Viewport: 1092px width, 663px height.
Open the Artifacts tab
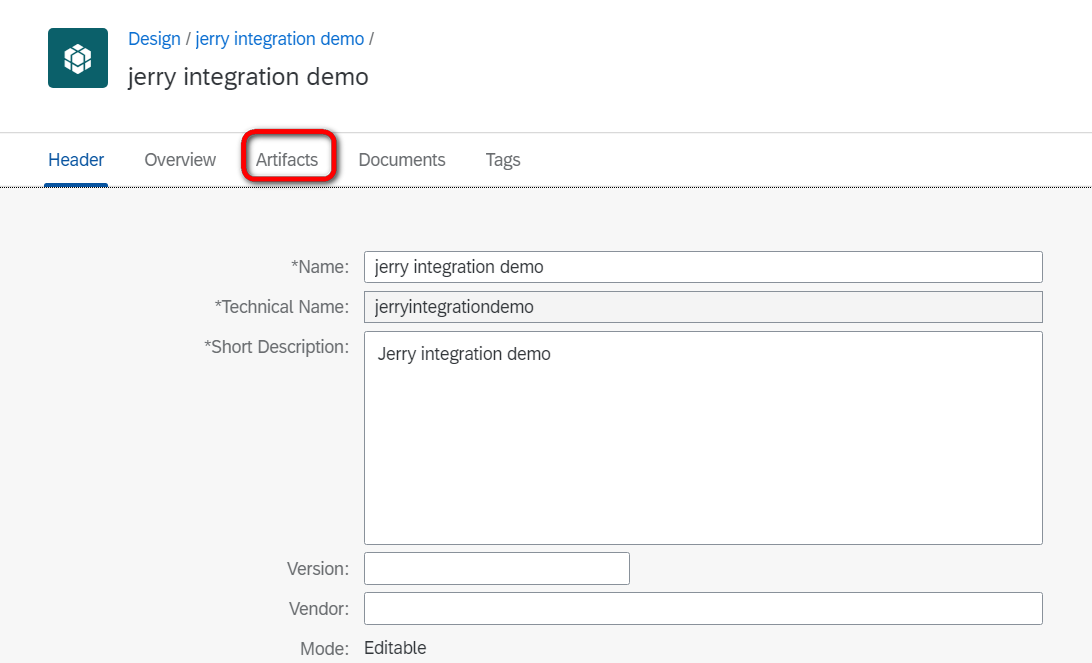click(x=287, y=160)
